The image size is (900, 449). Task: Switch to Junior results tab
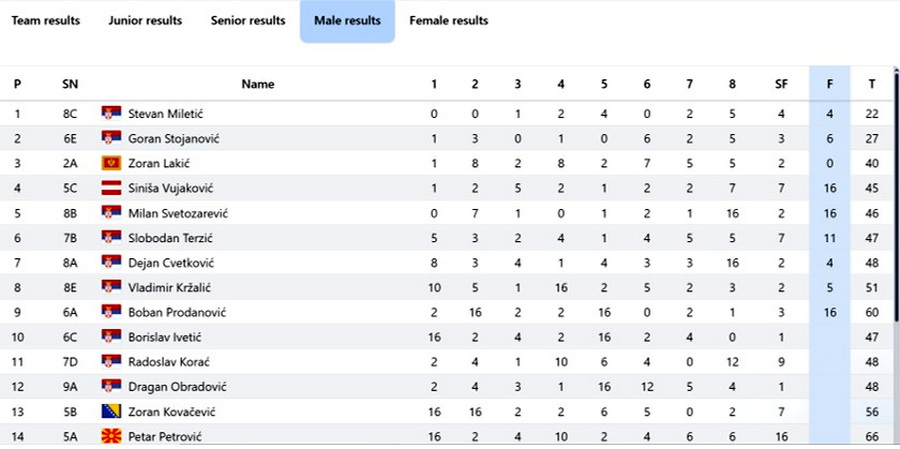[x=145, y=21]
